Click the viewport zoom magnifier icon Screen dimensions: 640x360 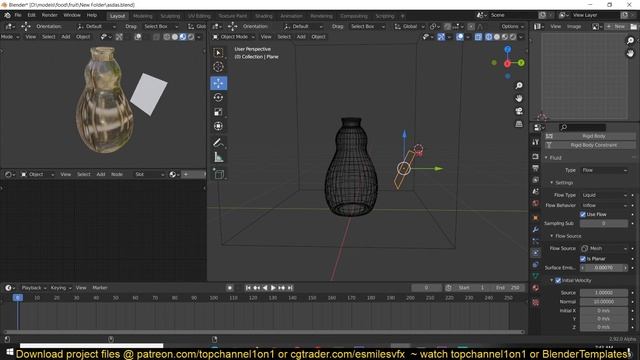pyautogui.click(x=519, y=85)
